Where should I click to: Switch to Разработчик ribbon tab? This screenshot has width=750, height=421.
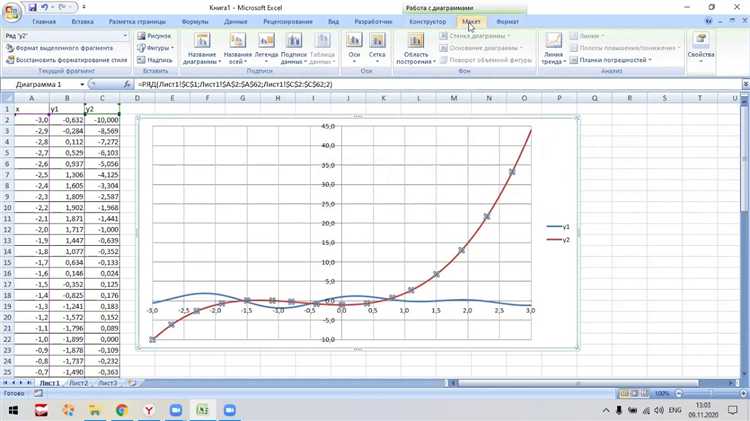[373, 22]
